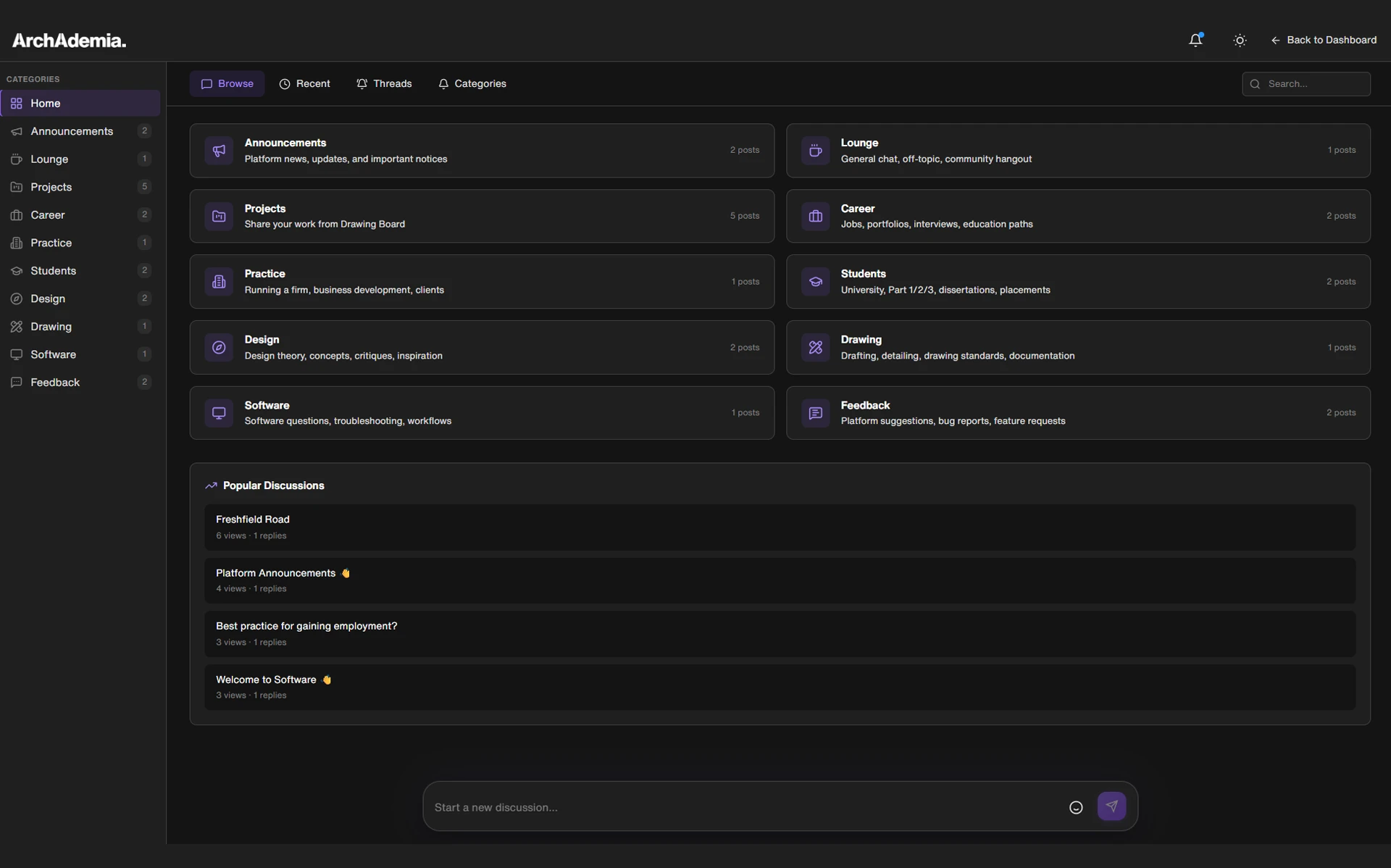Focus the Start a new discussion box

pos(739,807)
